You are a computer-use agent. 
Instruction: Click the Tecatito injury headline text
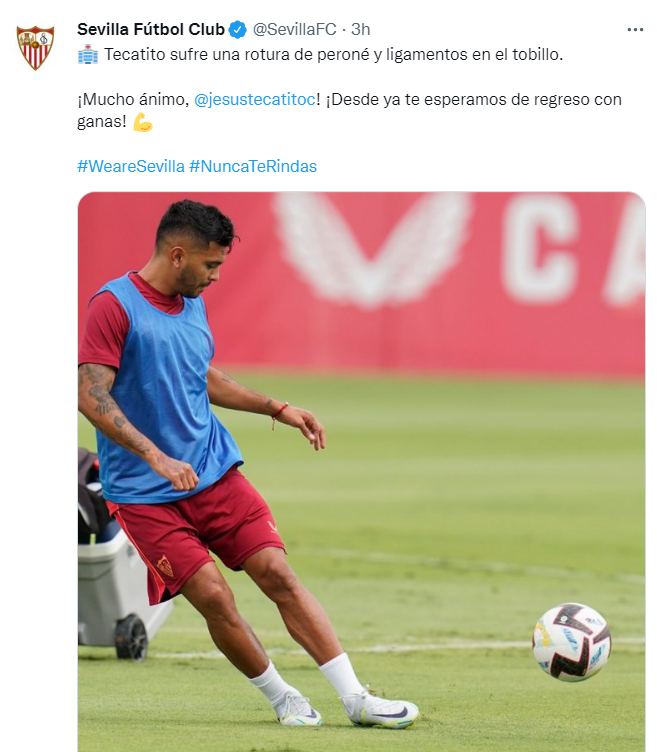point(333,54)
